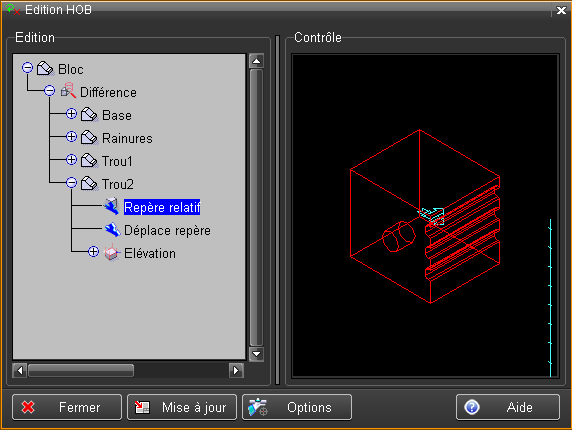Expand the Elévation node
This screenshot has width=572, height=430.
pos(93,251)
